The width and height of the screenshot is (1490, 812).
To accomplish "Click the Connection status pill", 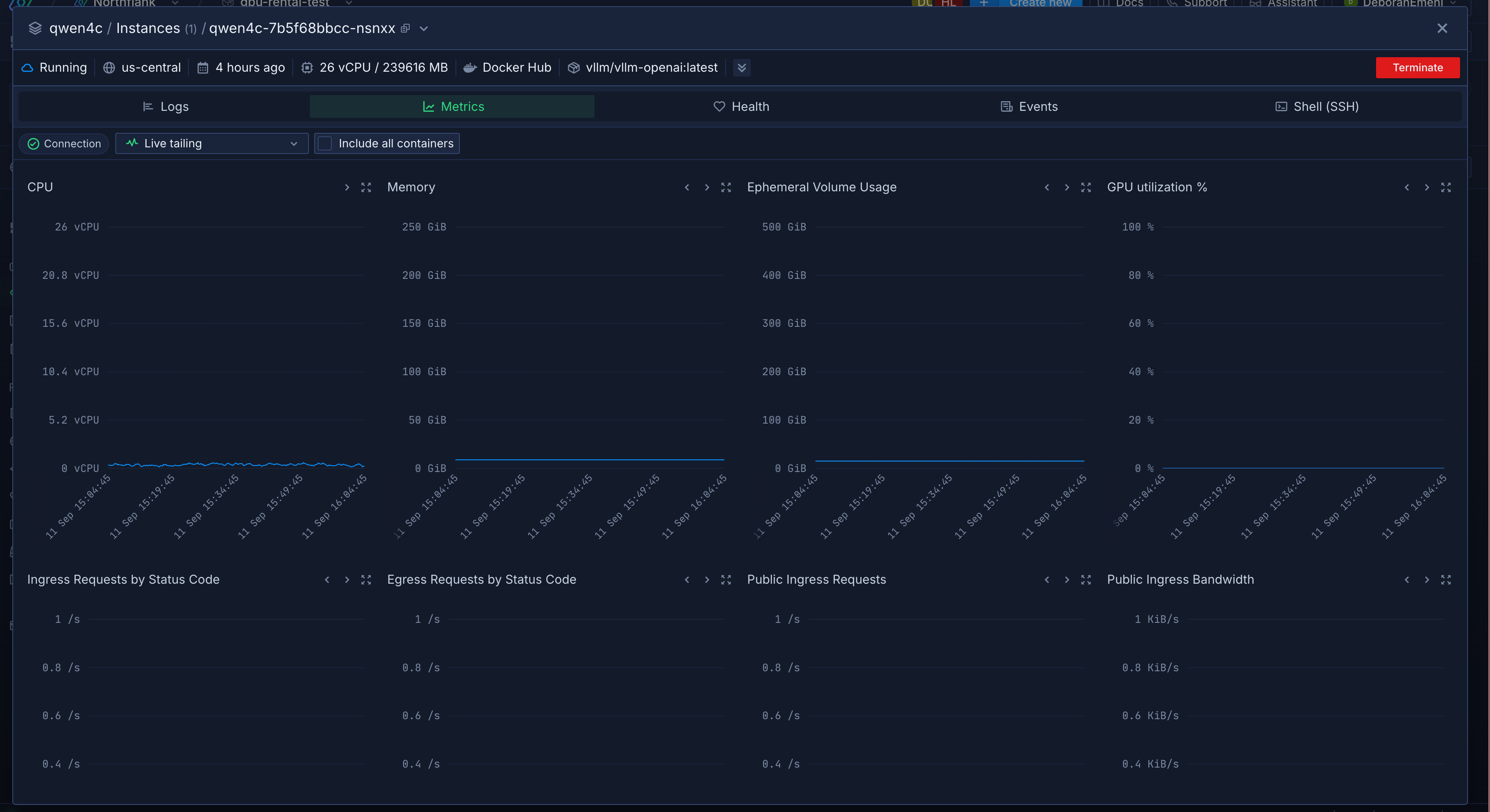I will tap(64, 143).
